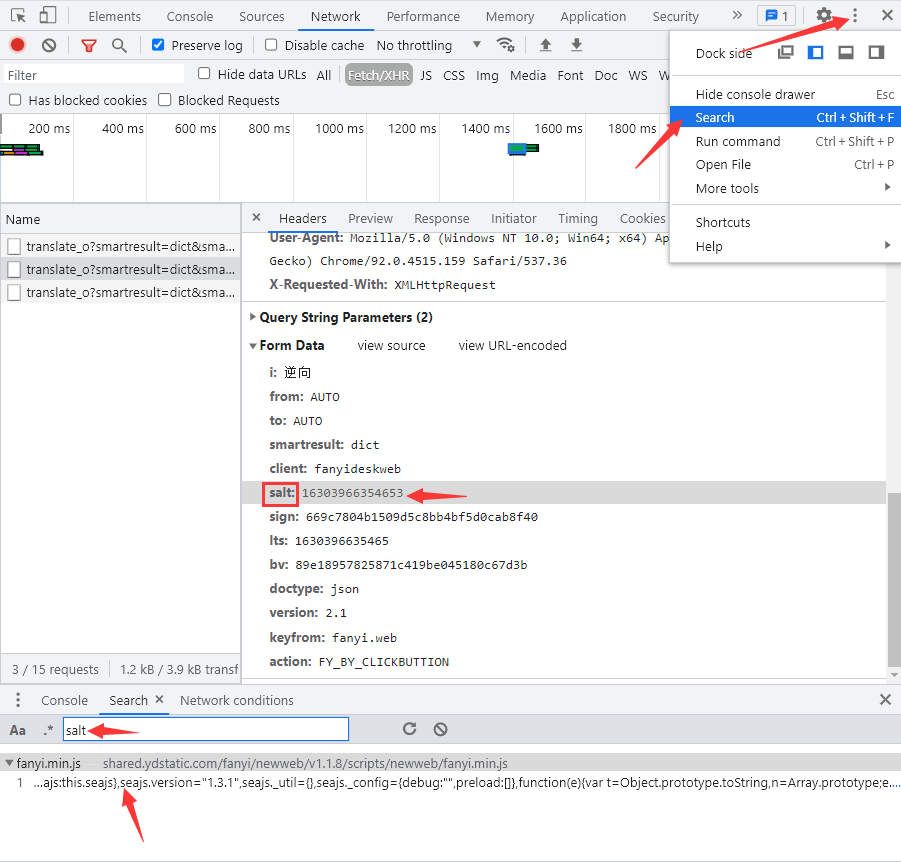
Task: Enable the Disable cache checkbox
Action: point(271,45)
